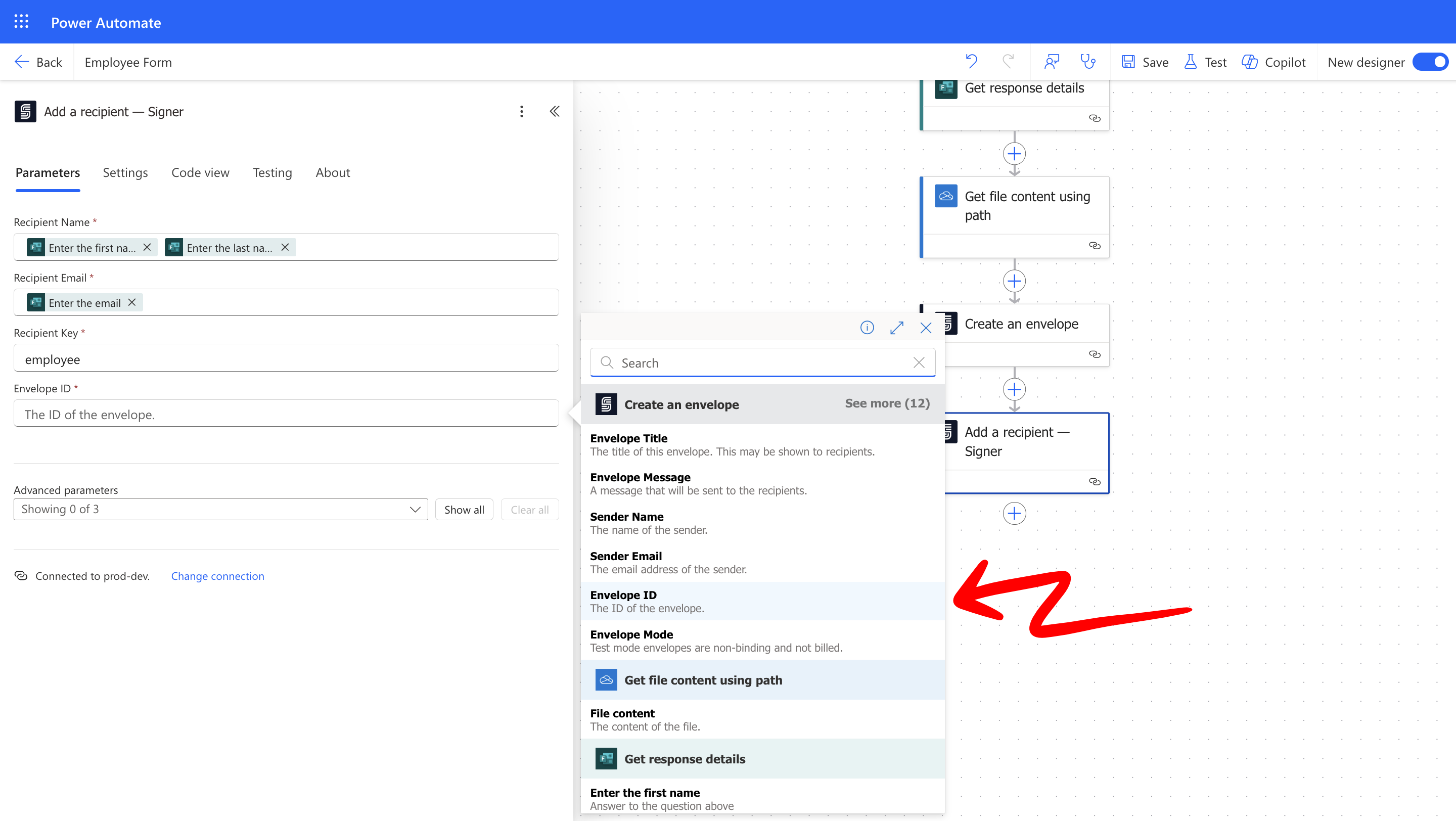This screenshot has width=1456, height=821.
Task: Click plus icon below Add a recipient step
Action: click(x=1014, y=513)
